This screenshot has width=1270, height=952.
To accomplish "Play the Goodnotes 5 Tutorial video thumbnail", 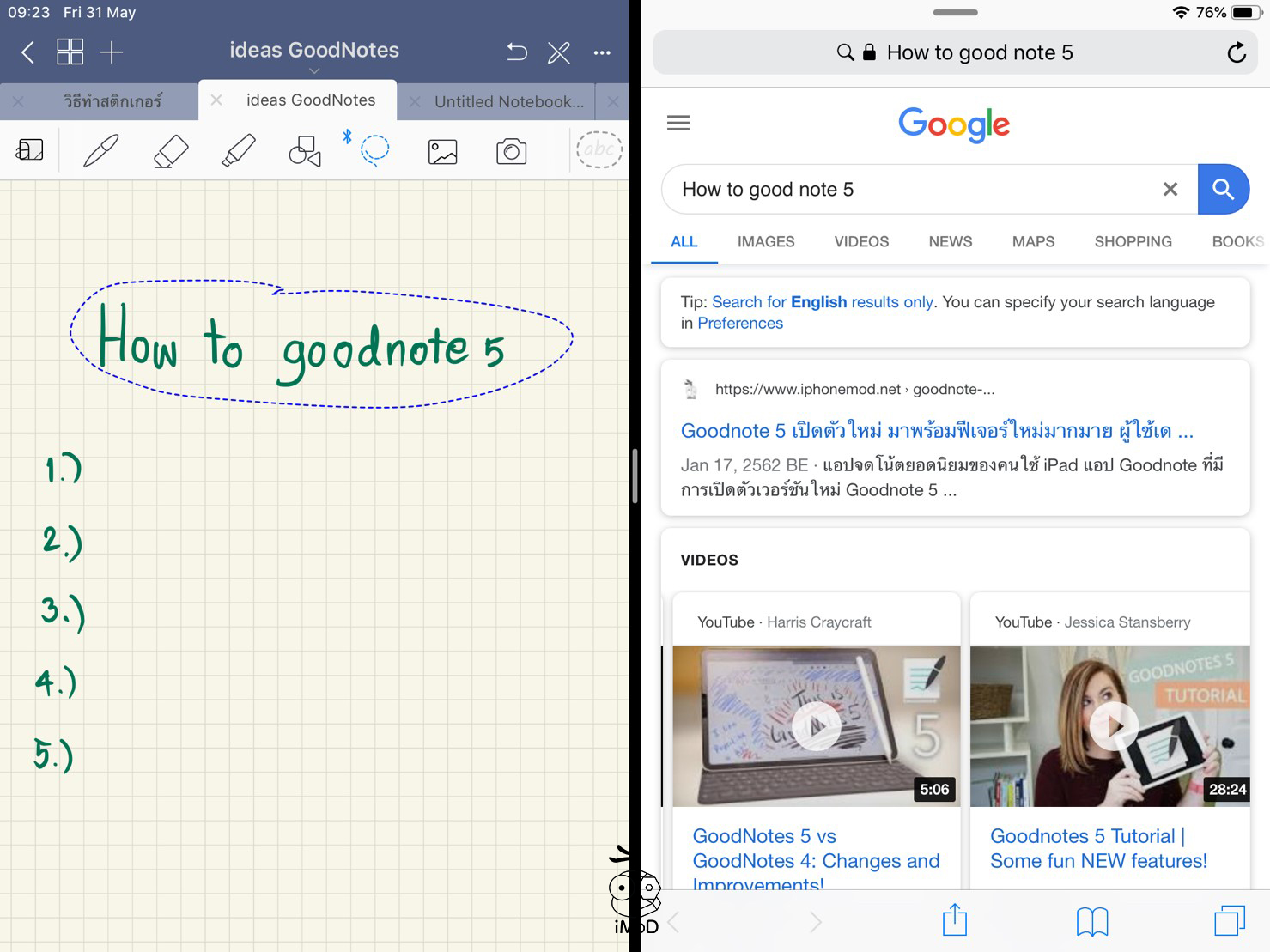I will (1113, 725).
